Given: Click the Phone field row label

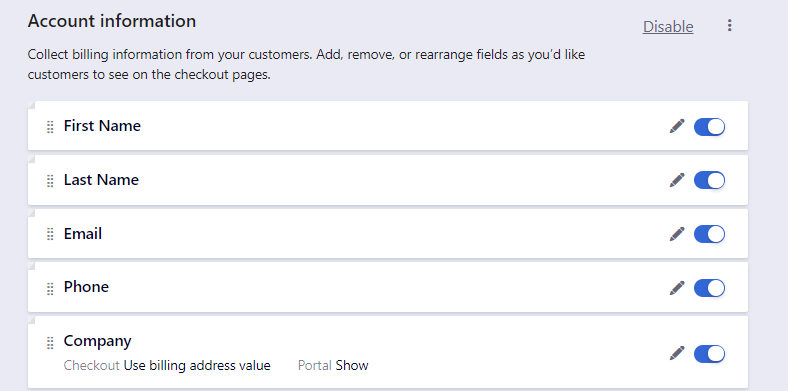Looking at the screenshot, I should pyautogui.click(x=86, y=286).
